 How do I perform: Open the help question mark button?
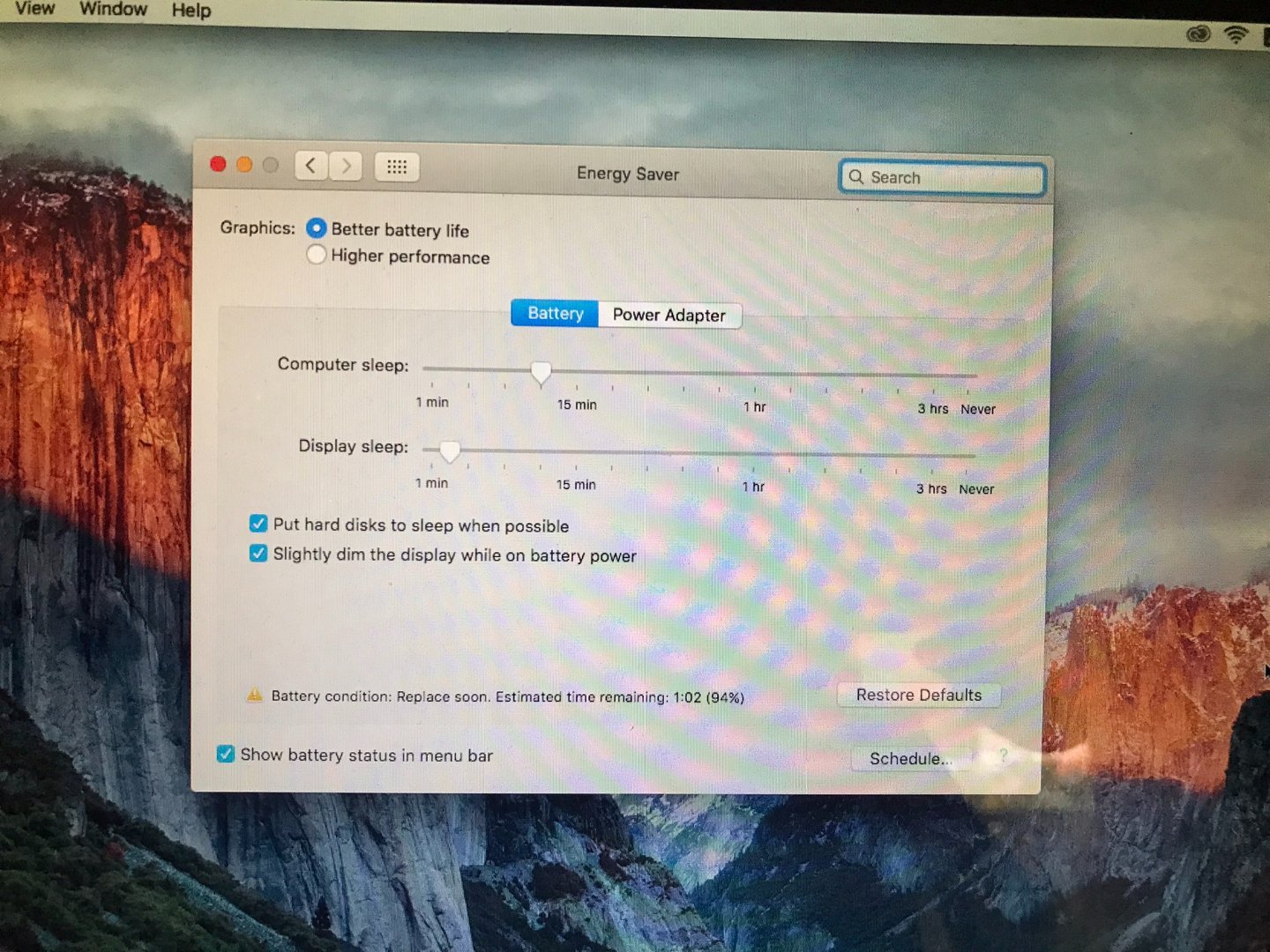[x=1004, y=755]
